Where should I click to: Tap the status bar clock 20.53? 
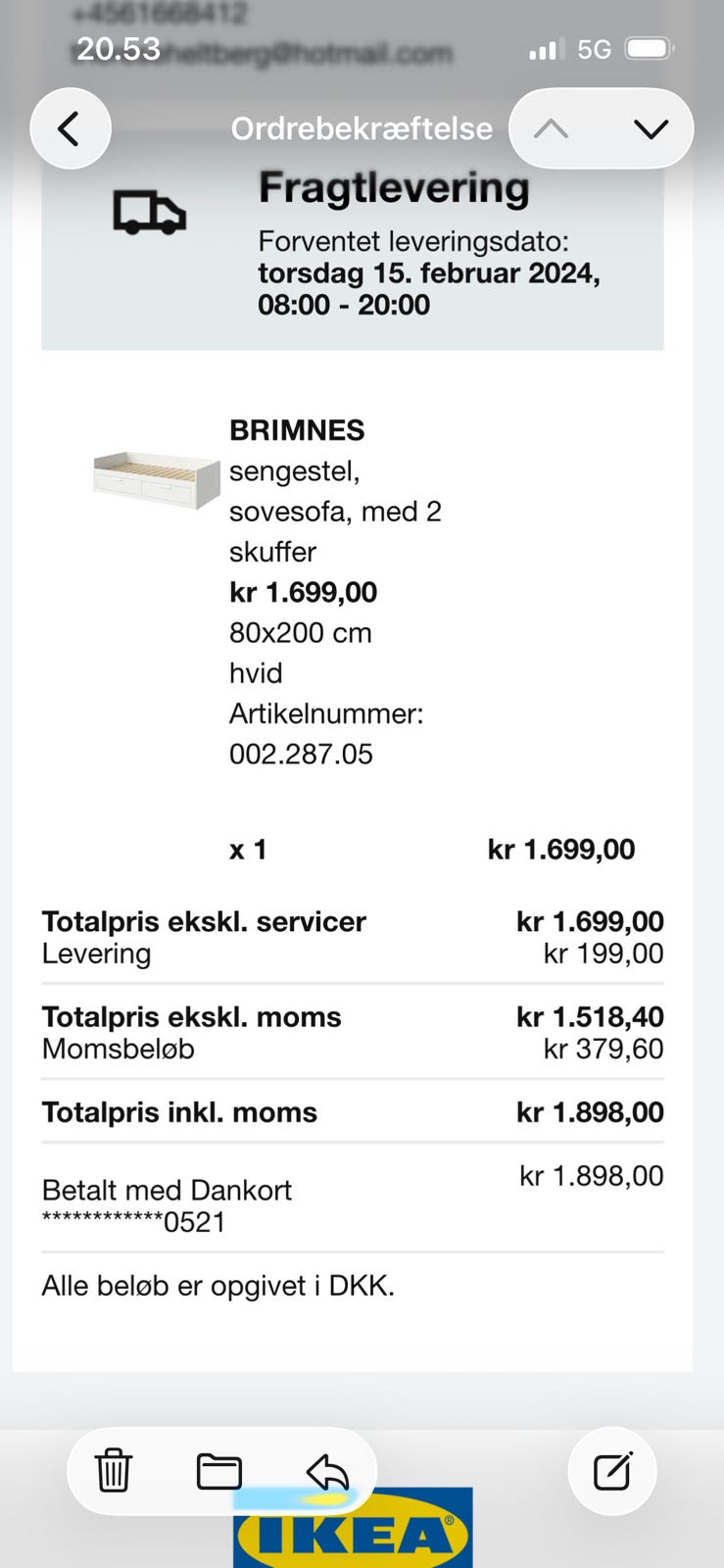click(119, 49)
